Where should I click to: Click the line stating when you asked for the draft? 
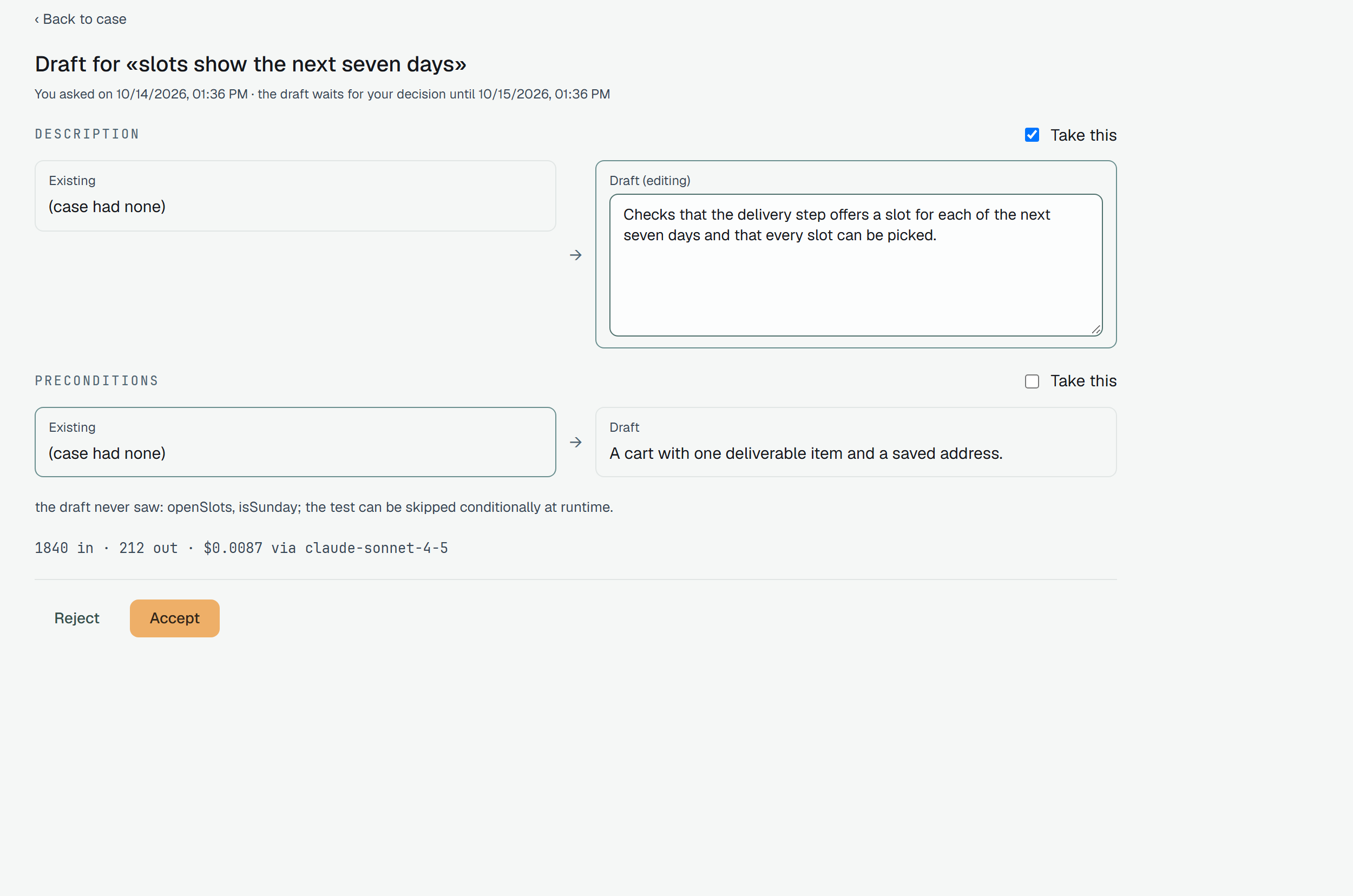pyautogui.click(x=322, y=94)
